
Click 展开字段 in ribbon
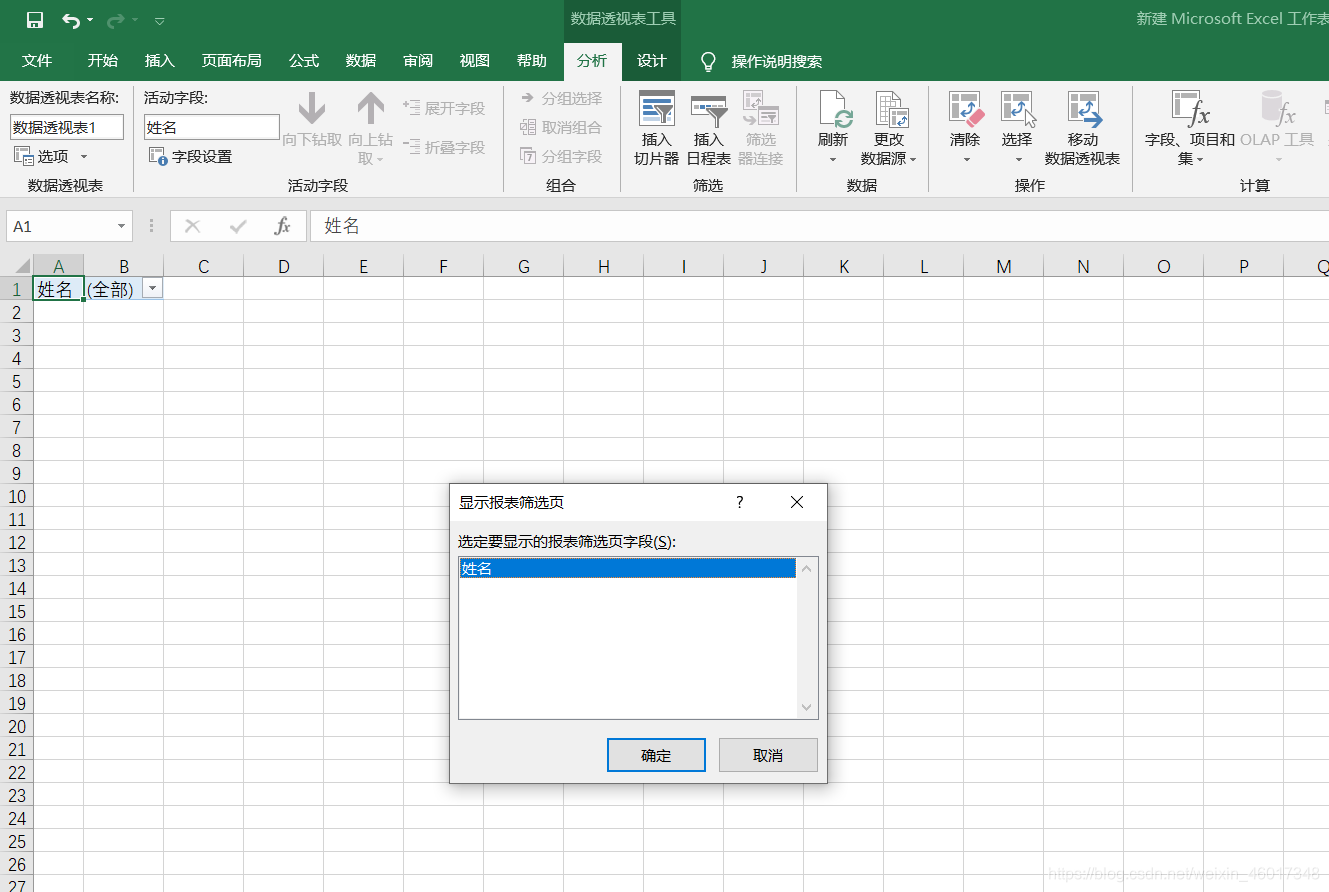click(x=444, y=108)
